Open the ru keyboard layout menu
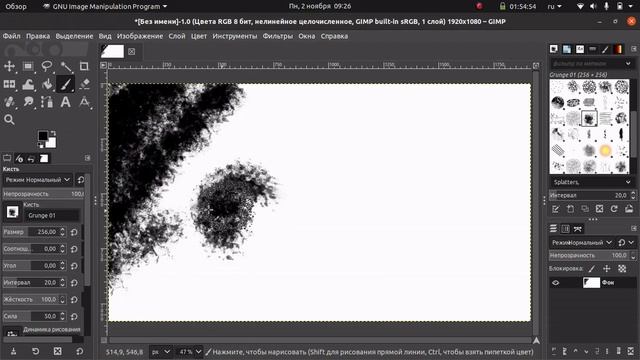The image size is (640, 360). tap(554, 6)
